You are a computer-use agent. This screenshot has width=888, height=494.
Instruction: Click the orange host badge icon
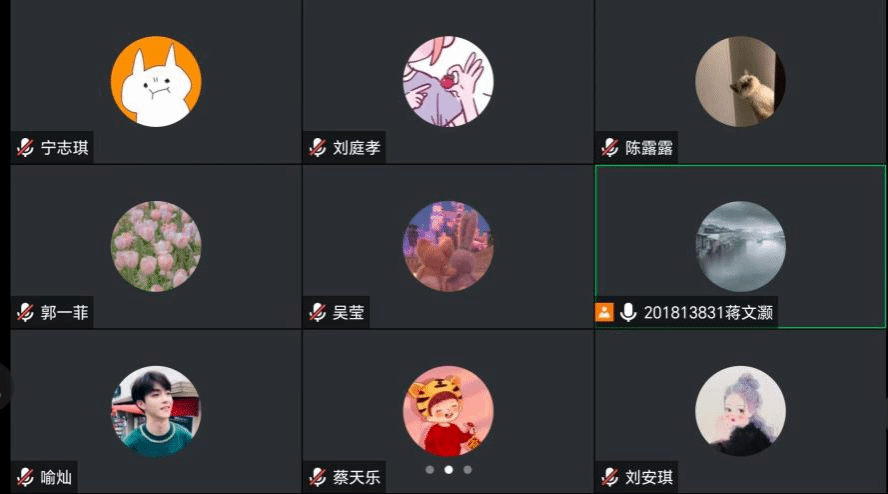(x=604, y=312)
